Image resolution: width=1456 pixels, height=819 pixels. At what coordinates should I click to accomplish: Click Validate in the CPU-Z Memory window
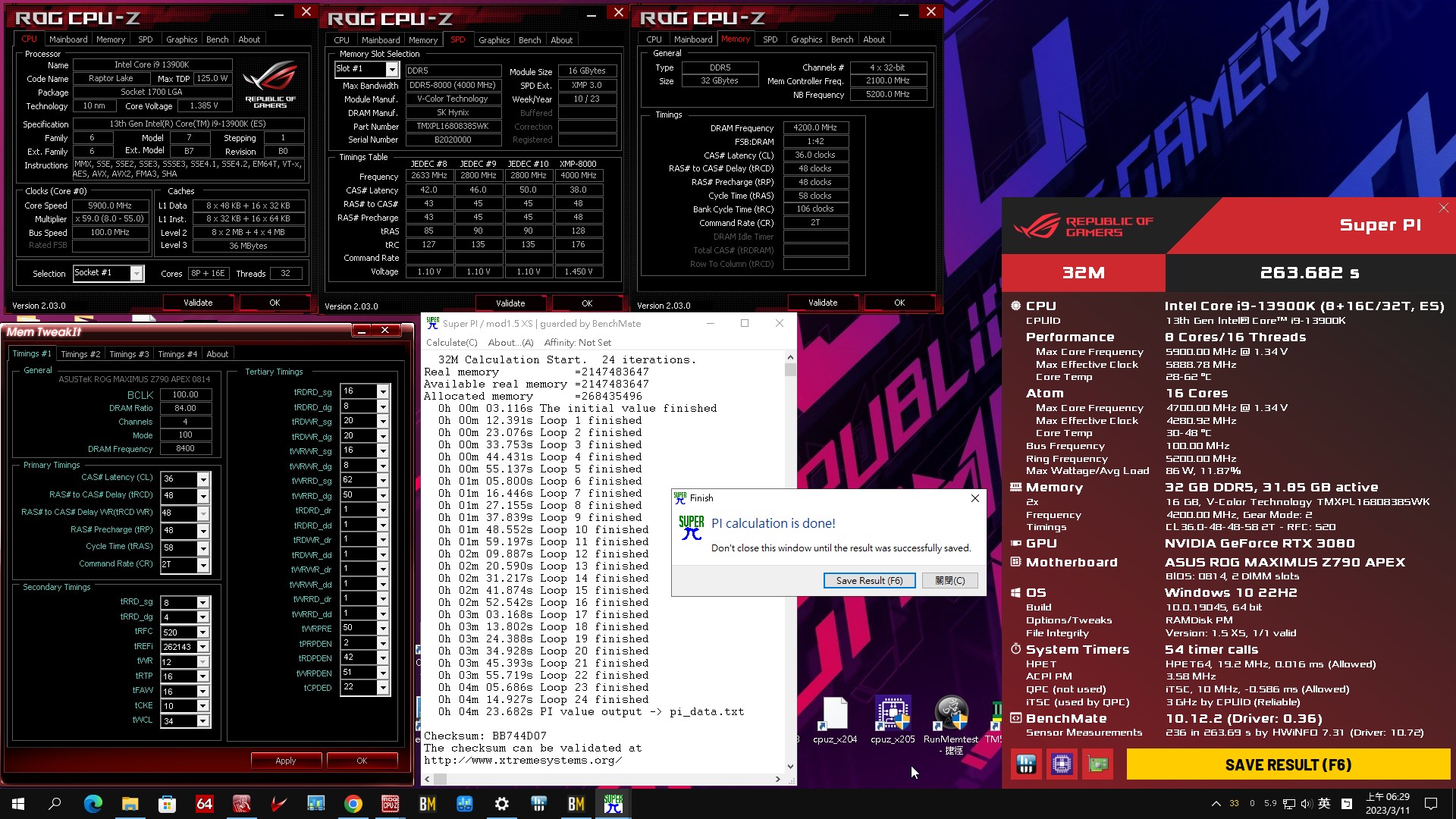(823, 303)
